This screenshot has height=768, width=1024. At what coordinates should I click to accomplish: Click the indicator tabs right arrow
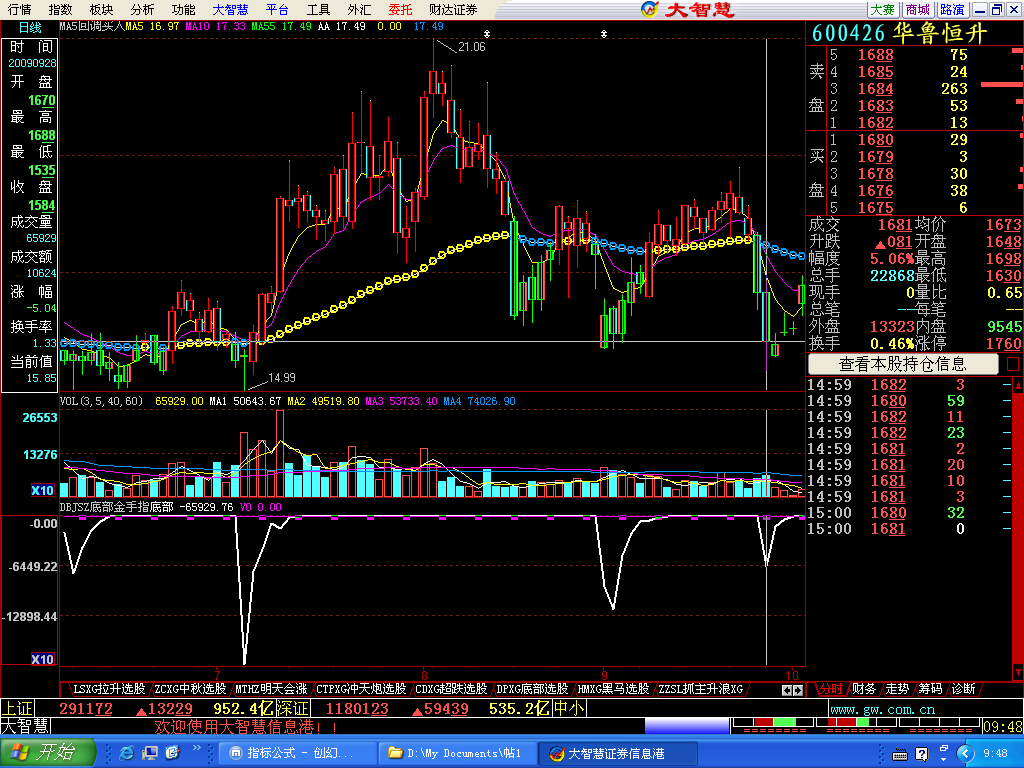(x=797, y=690)
